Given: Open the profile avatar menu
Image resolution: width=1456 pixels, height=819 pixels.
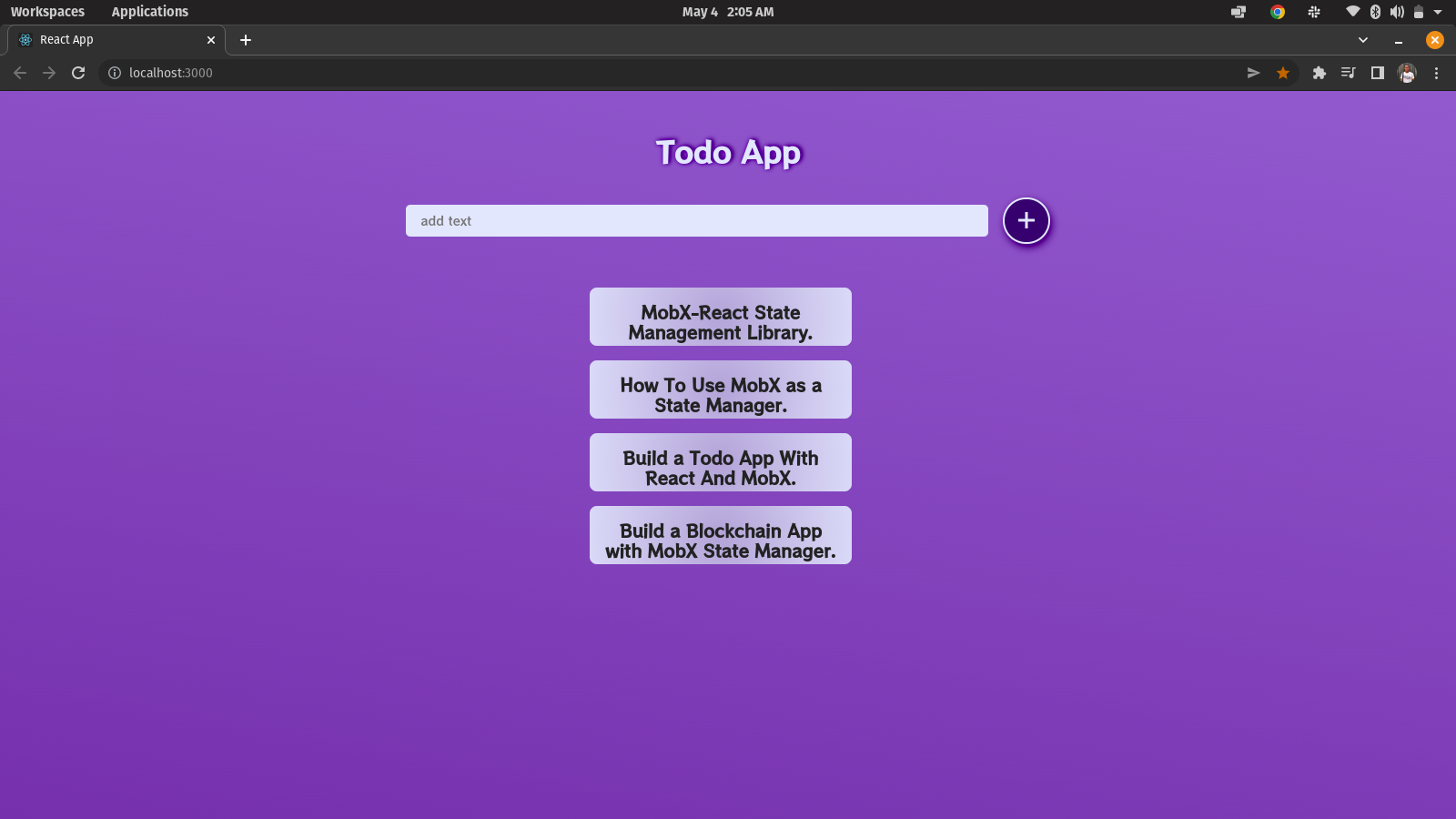Looking at the screenshot, I should pos(1407,73).
